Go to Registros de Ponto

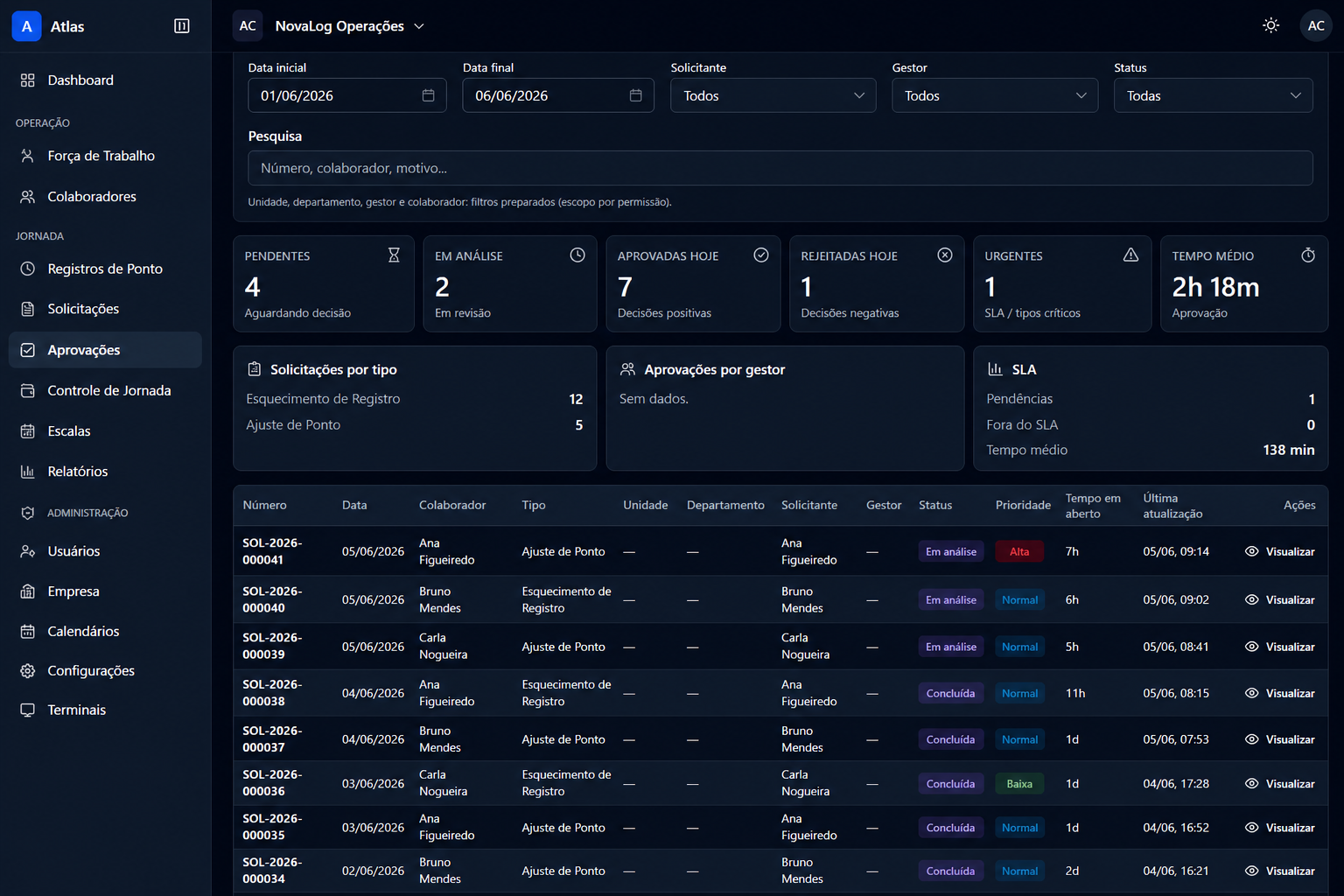click(105, 269)
